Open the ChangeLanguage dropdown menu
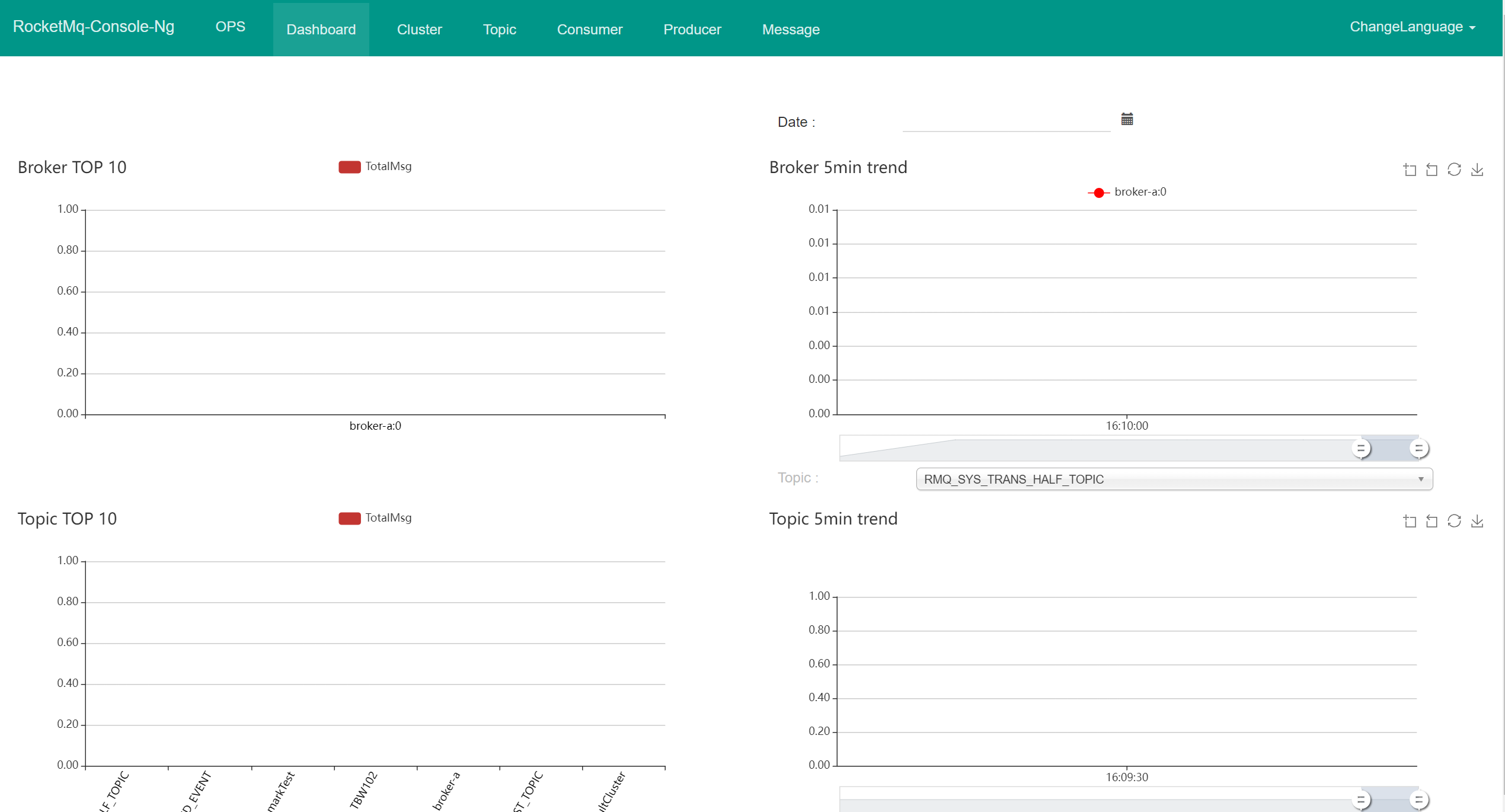Viewport: 1505px width, 812px height. [x=1412, y=27]
